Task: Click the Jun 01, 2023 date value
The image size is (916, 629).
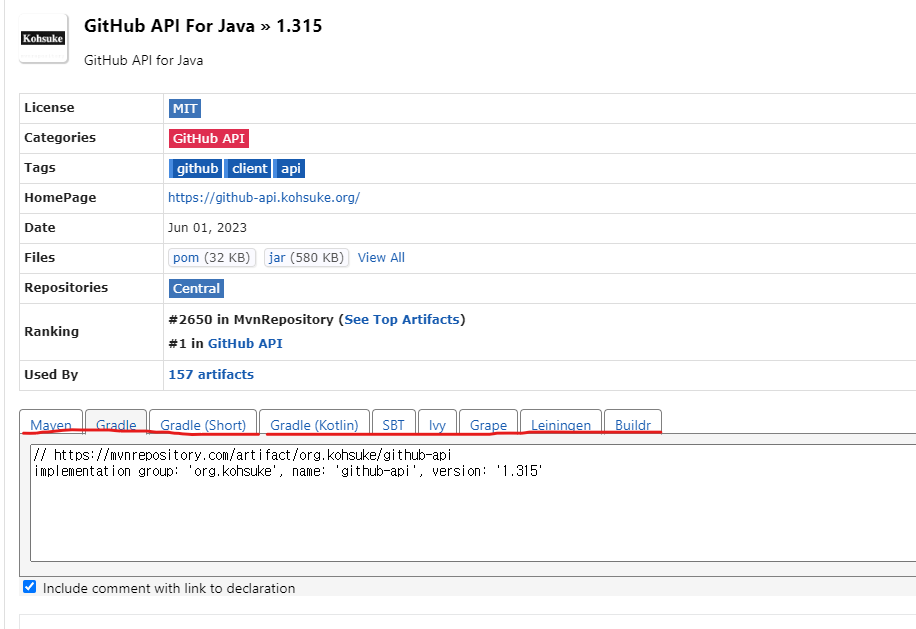Action: (207, 228)
